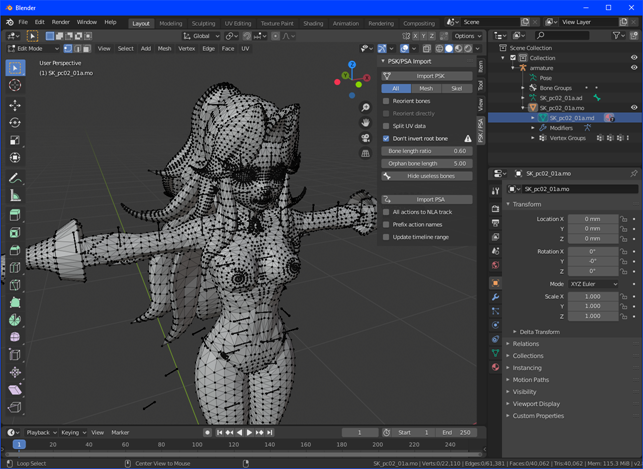Check All actions to NLA track

(386, 212)
